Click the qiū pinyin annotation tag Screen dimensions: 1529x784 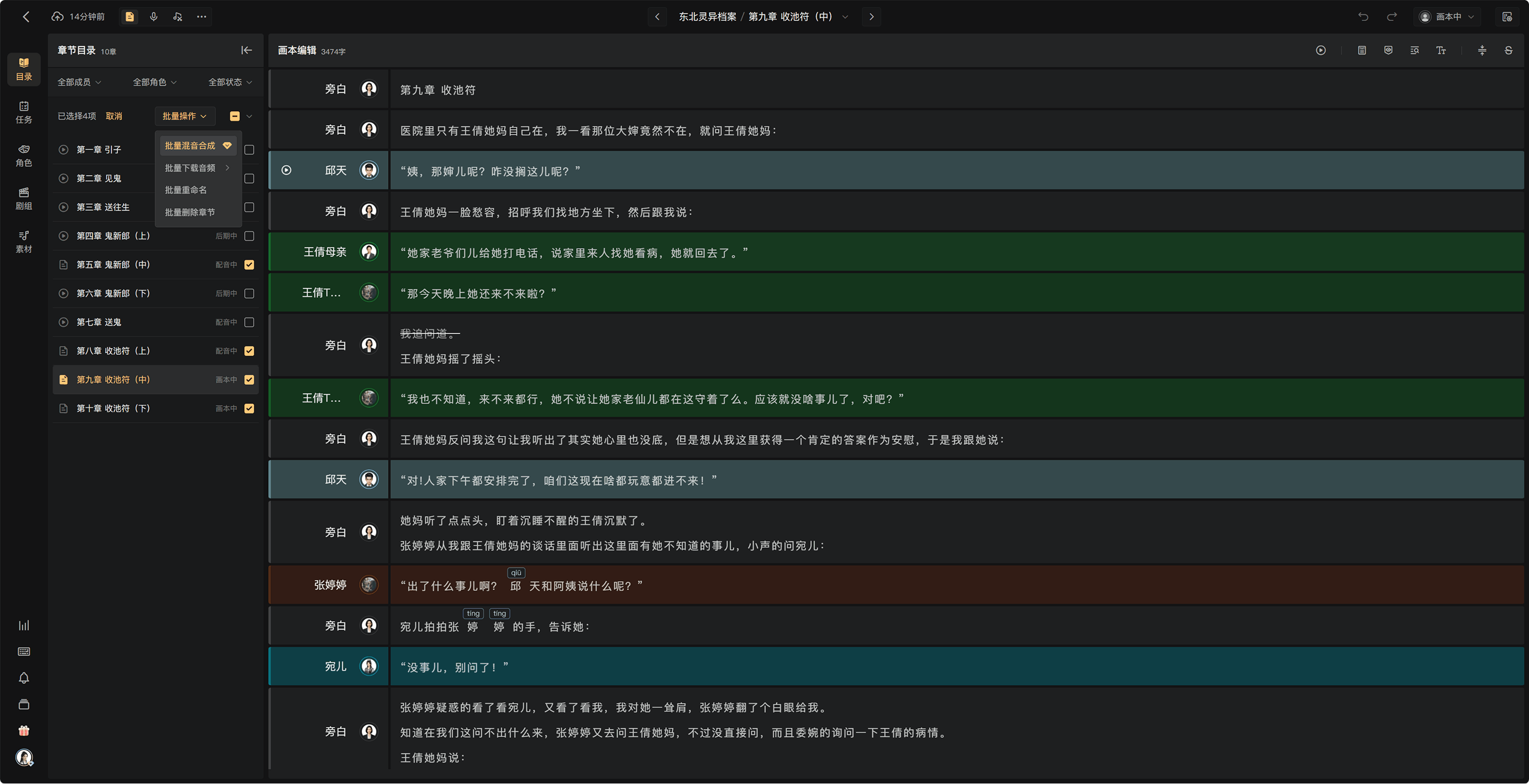(x=516, y=573)
